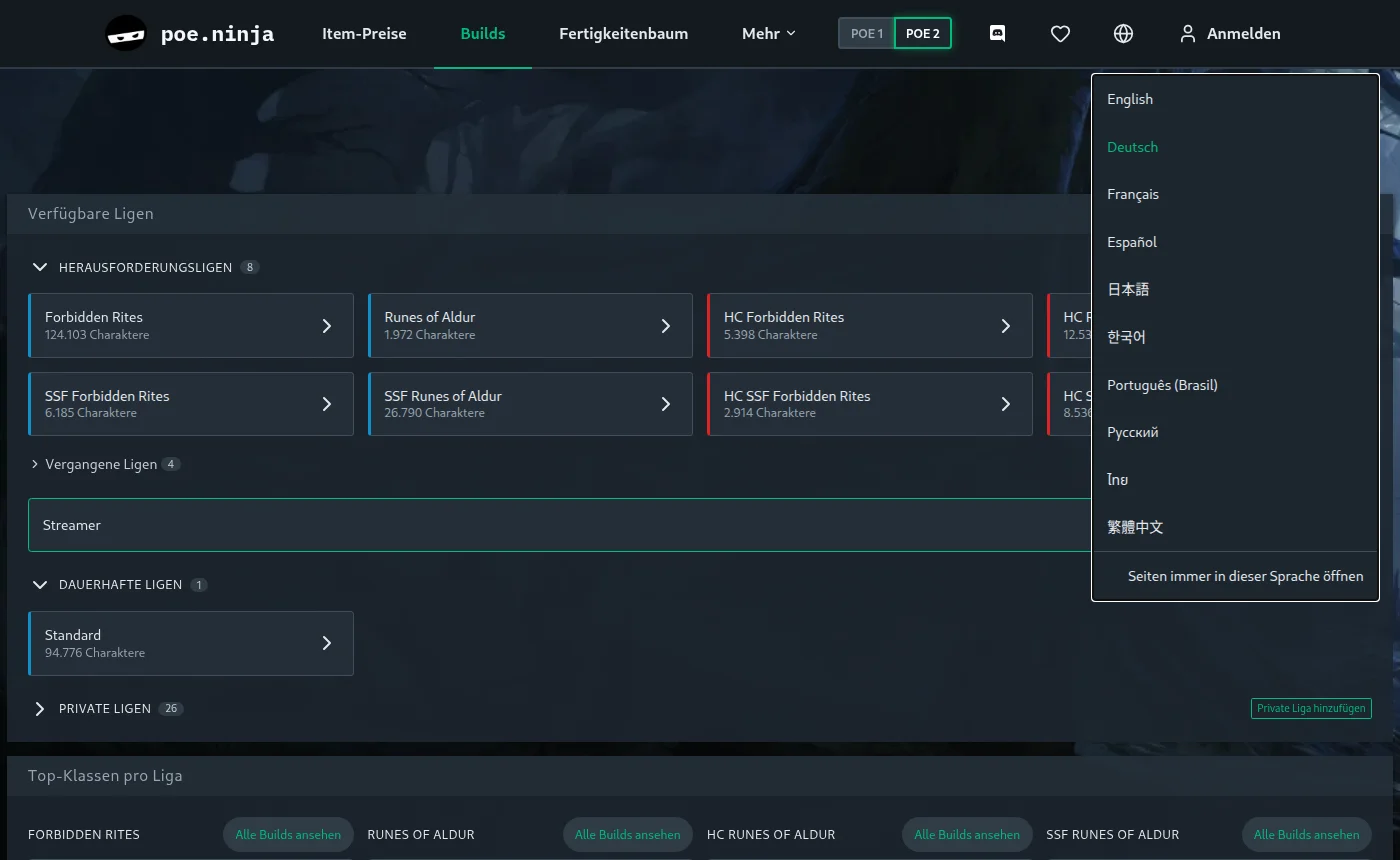Open the Fertigkeitenbaum tab
This screenshot has width=1400, height=860.
pos(624,34)
